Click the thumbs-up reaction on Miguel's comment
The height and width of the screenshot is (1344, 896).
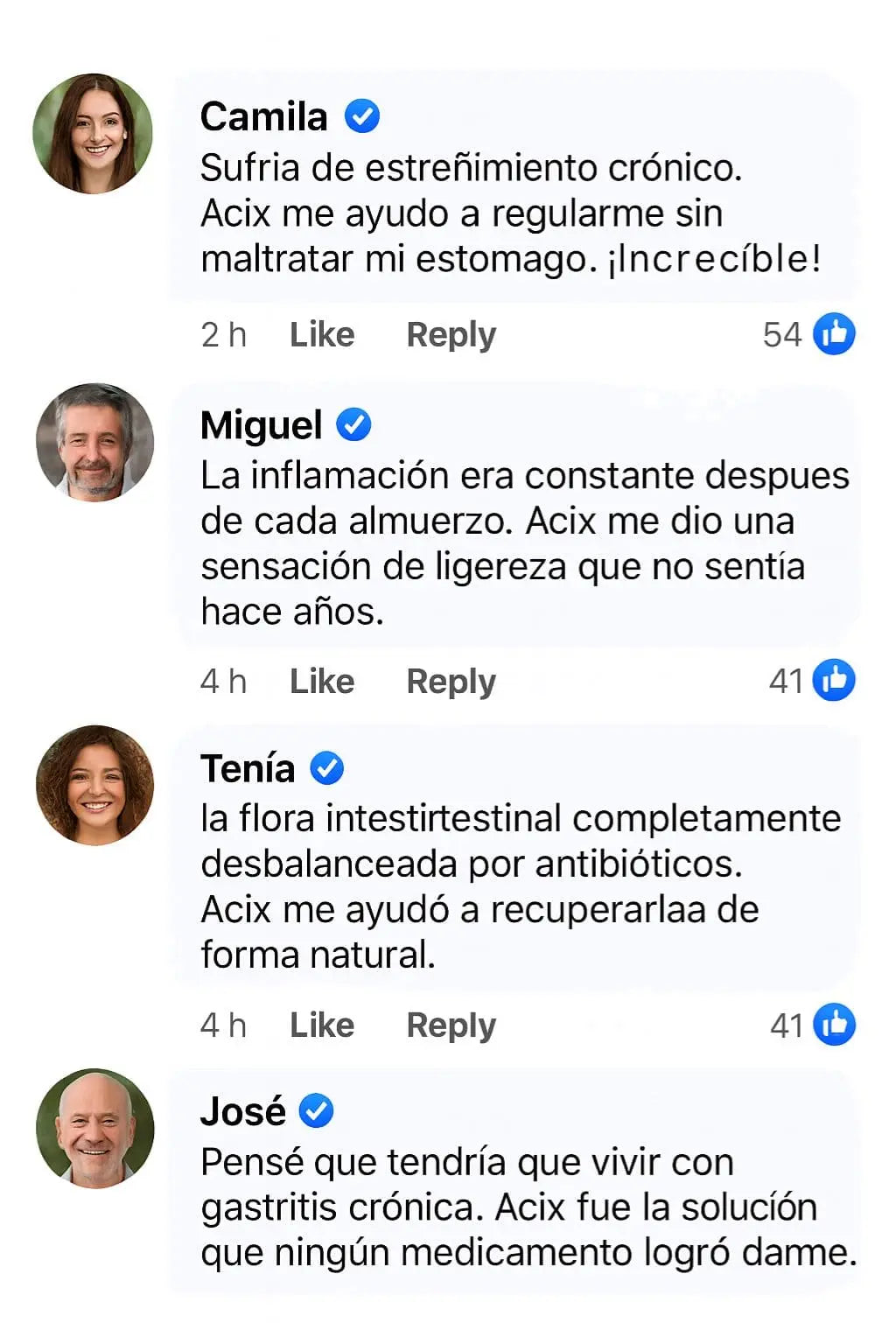tap(834, 681)
